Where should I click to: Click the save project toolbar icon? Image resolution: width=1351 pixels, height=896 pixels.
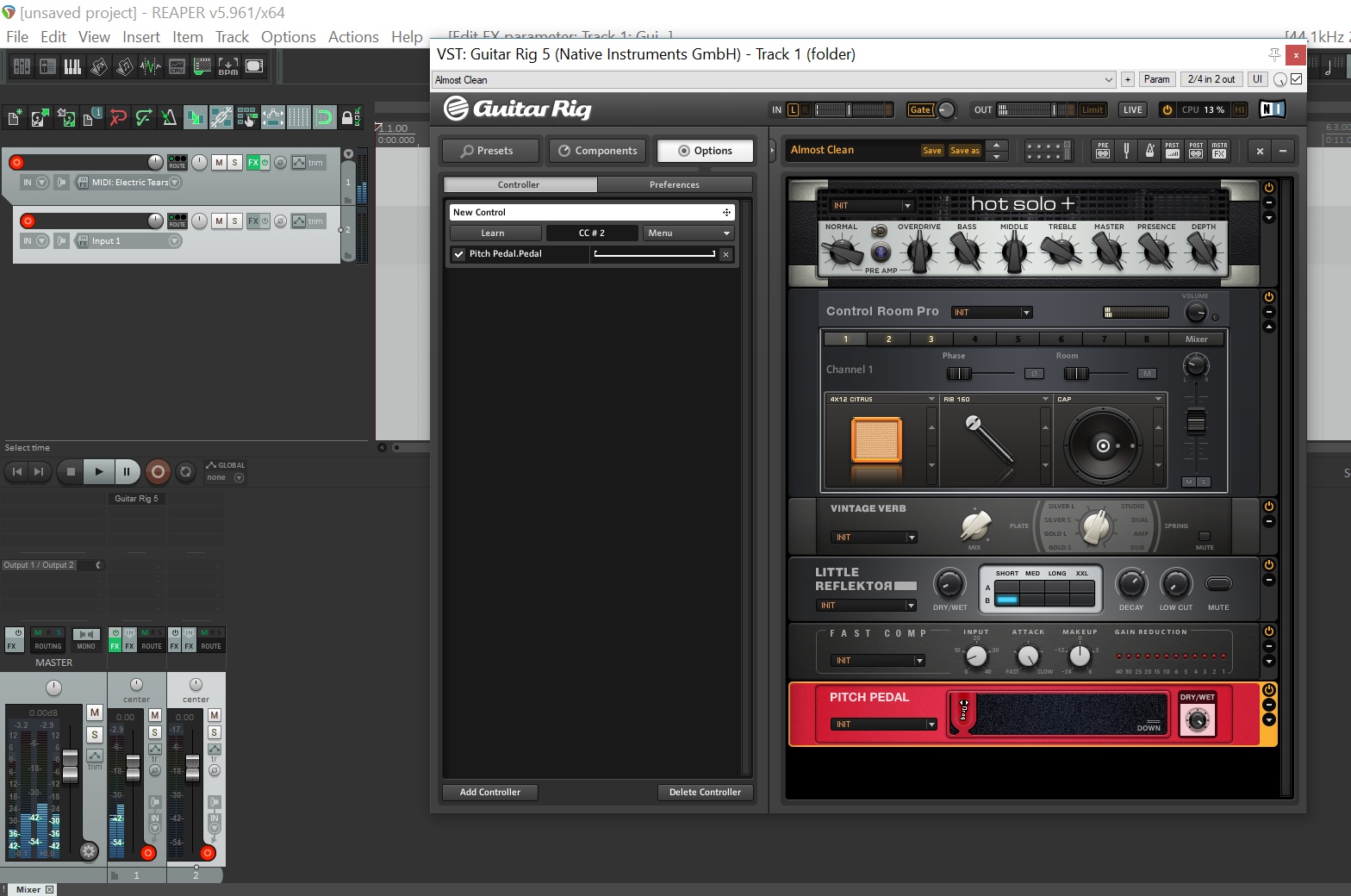coord(66,118)
